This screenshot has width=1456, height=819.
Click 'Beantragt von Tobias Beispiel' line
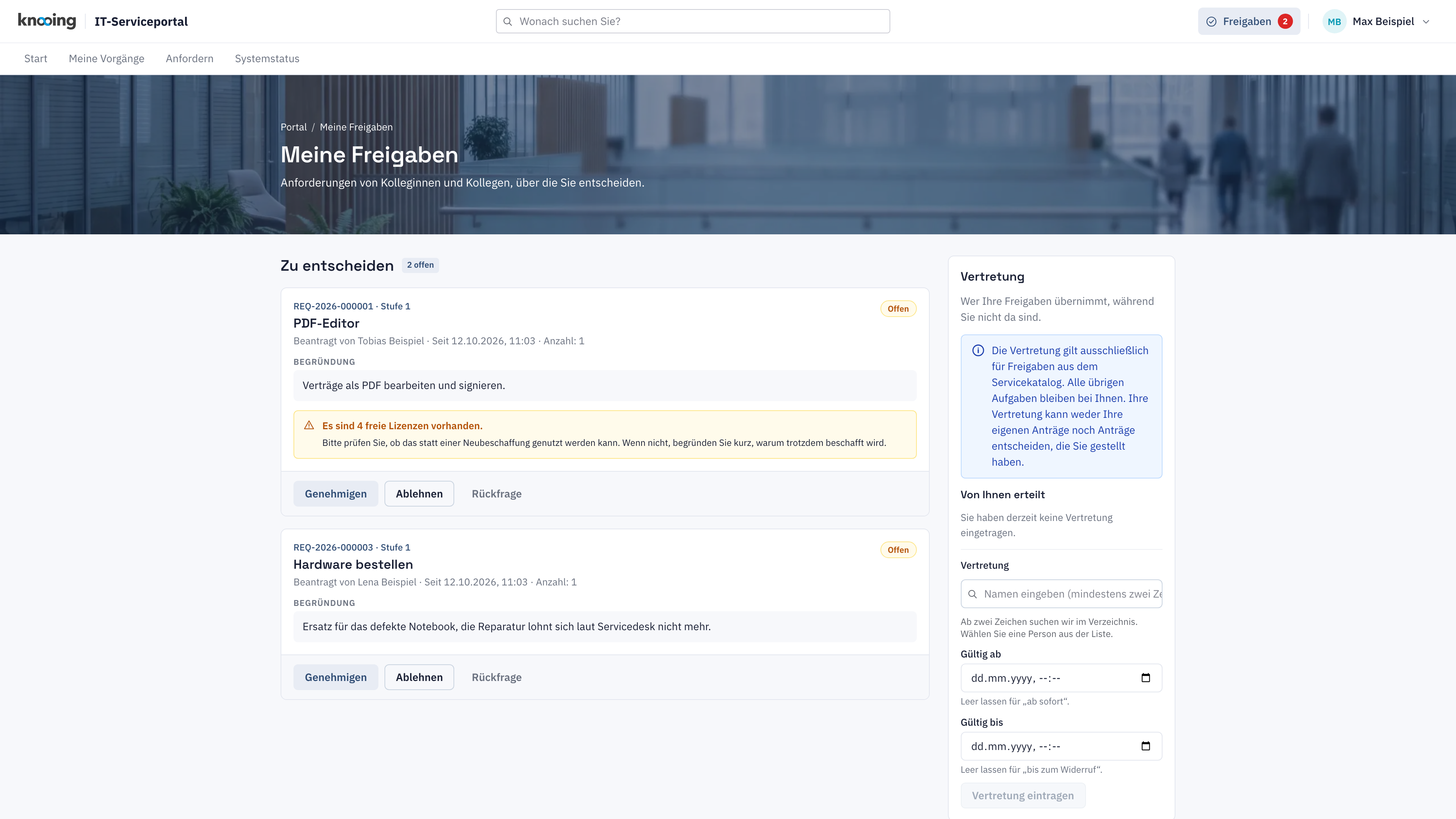point(439,341)
